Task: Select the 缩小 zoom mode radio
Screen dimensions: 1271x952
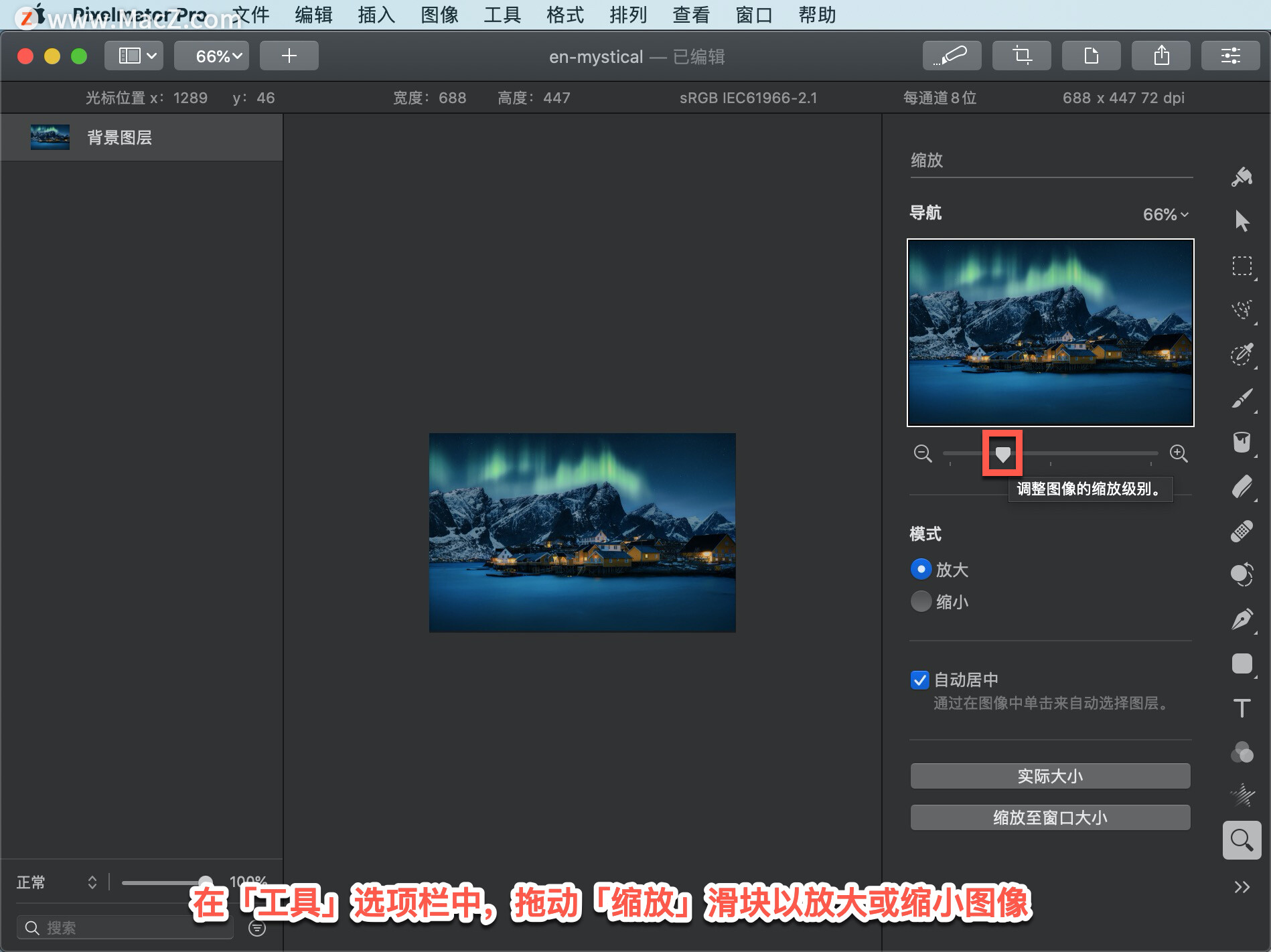Action: coord(921,601)
